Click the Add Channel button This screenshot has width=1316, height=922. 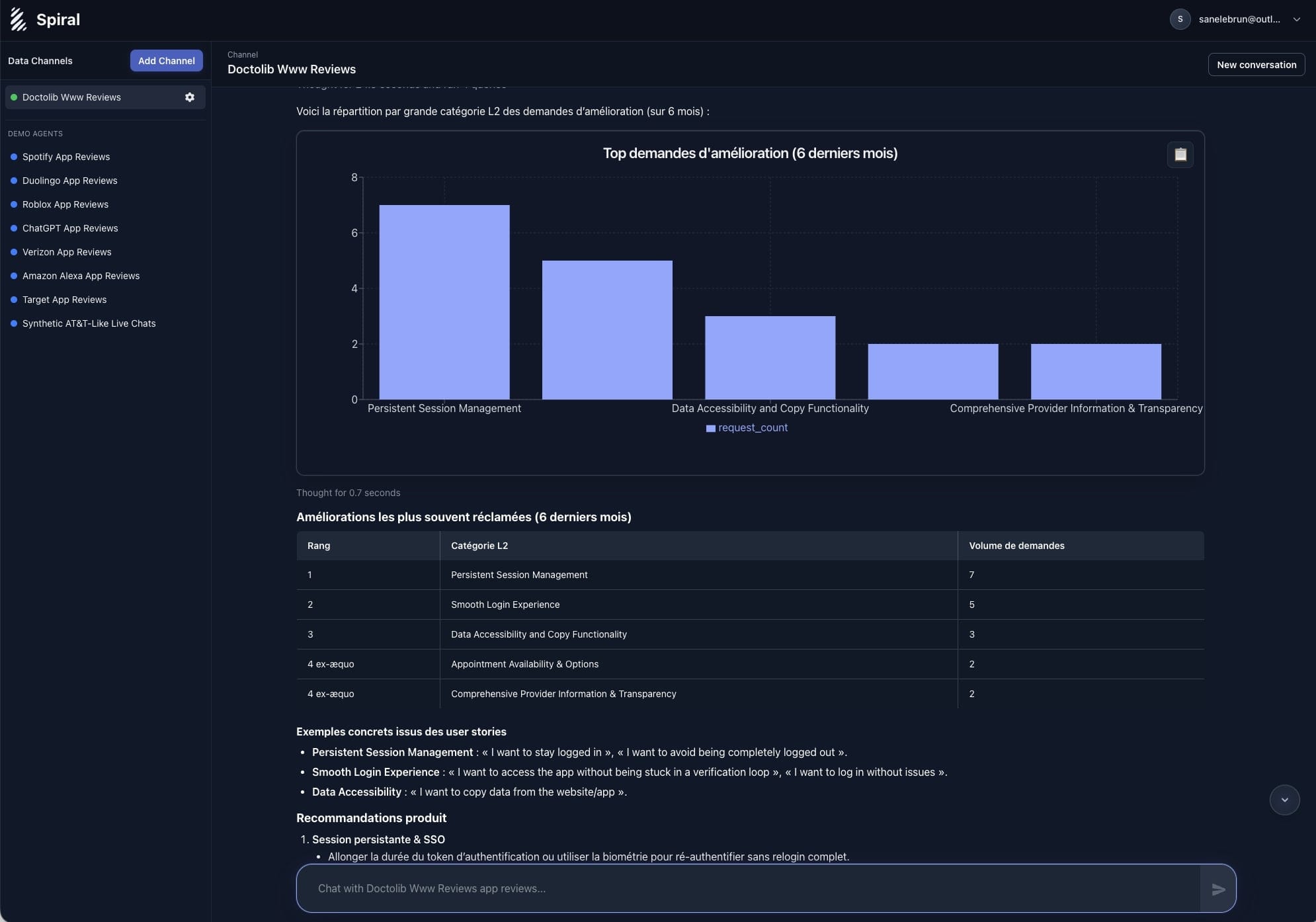point(166,61)
